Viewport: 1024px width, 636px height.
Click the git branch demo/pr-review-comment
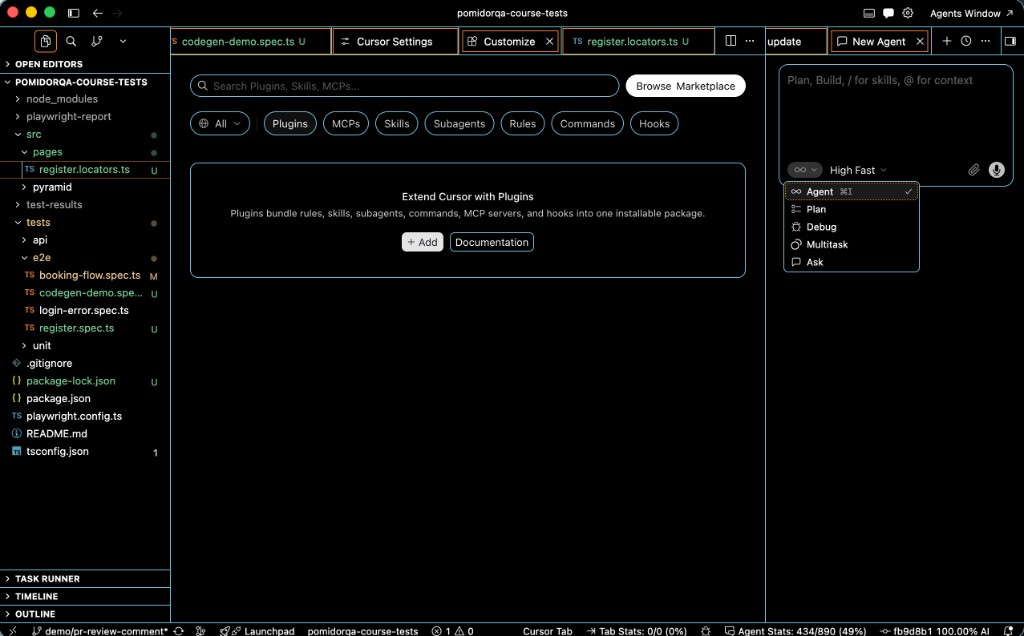[x=100, y=631]
